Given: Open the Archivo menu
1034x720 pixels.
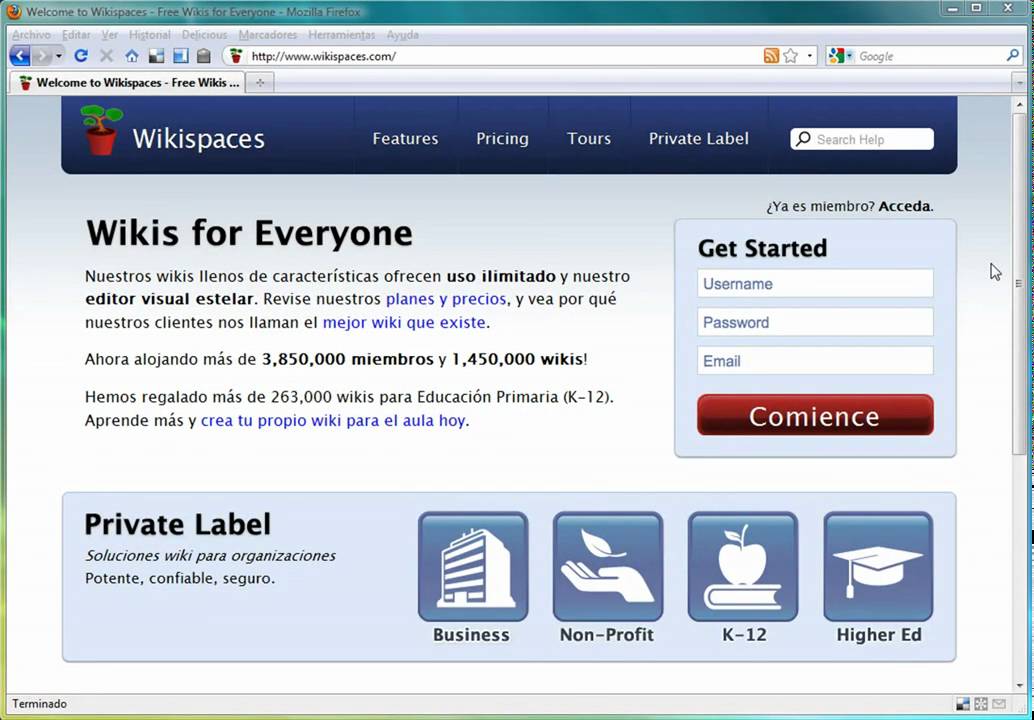Looking at the screenshot, I should click(31, 35).
